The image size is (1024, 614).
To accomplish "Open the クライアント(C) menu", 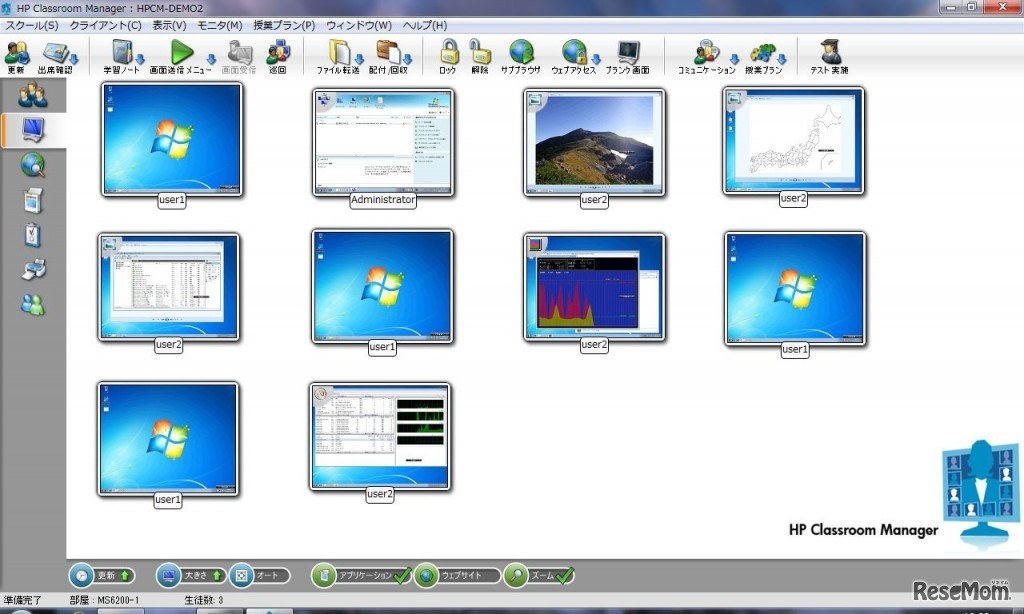I will click(x=105, y=25).
